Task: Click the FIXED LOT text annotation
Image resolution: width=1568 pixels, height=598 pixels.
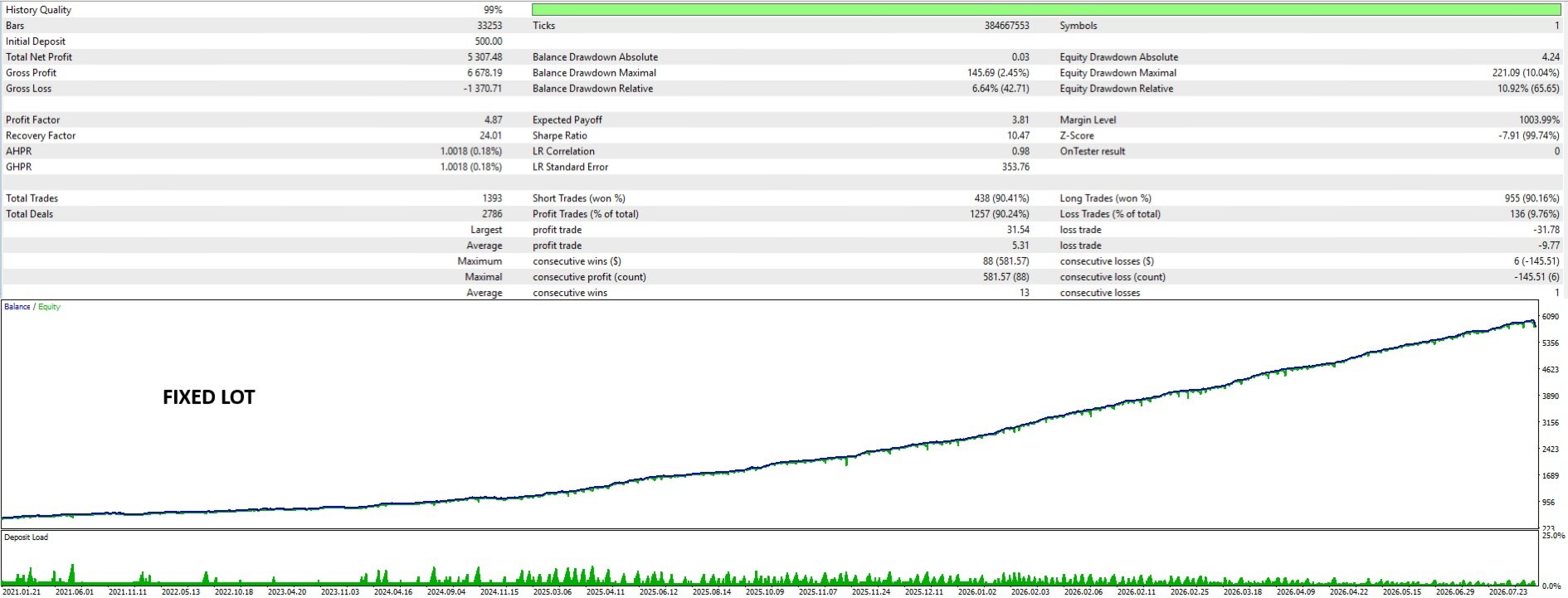Action: [x=209, y=397]
